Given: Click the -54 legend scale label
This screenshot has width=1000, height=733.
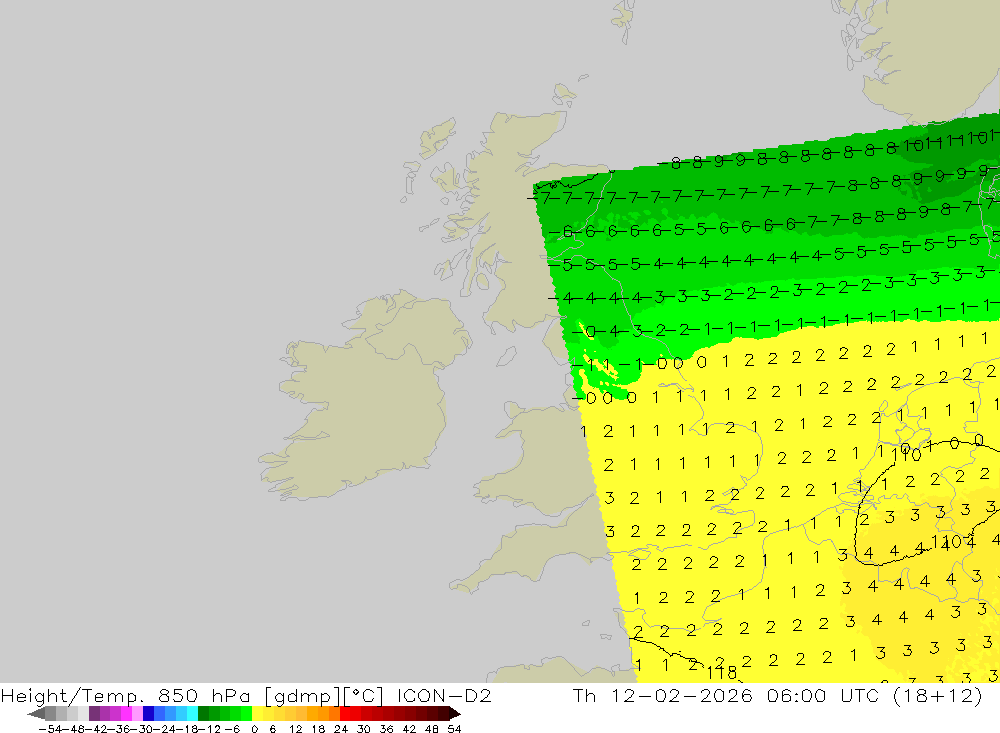Looking at the screenshot, I should (x=50, y=729).
